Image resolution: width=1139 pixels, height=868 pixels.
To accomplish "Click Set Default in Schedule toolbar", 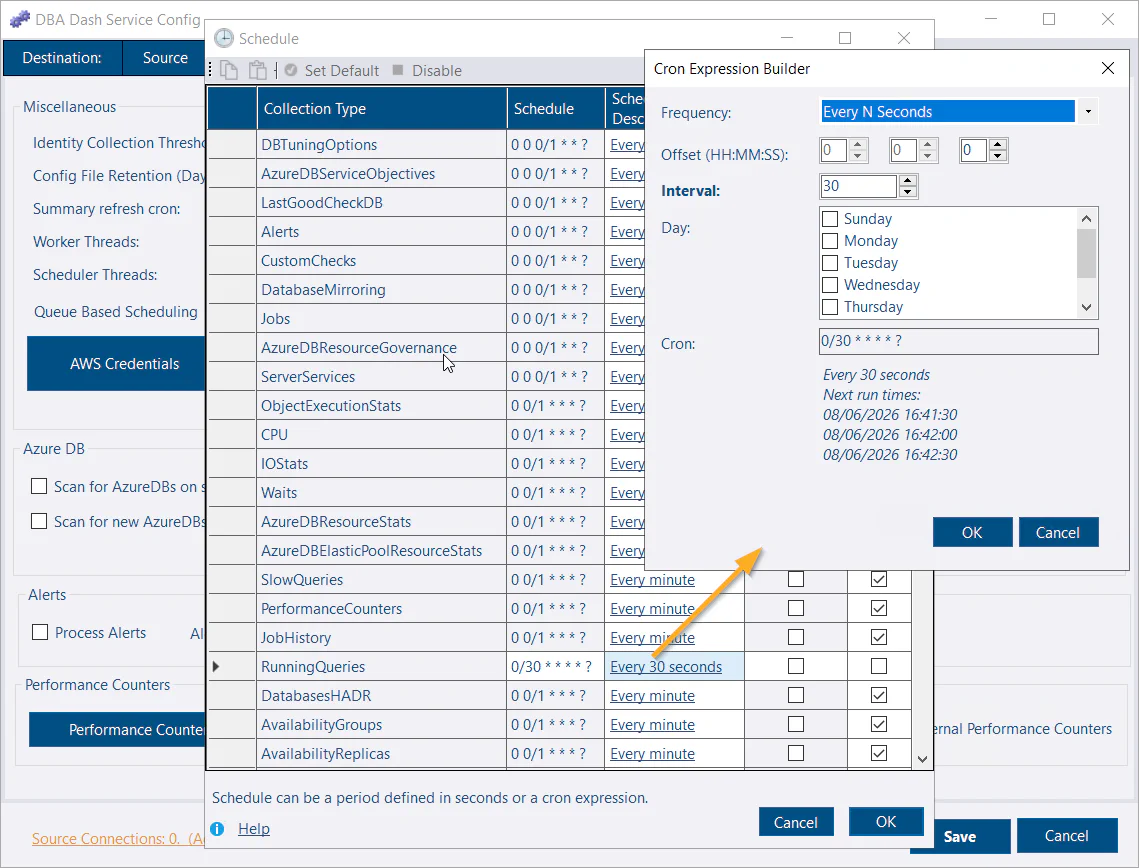I will [x=332, y=70].
